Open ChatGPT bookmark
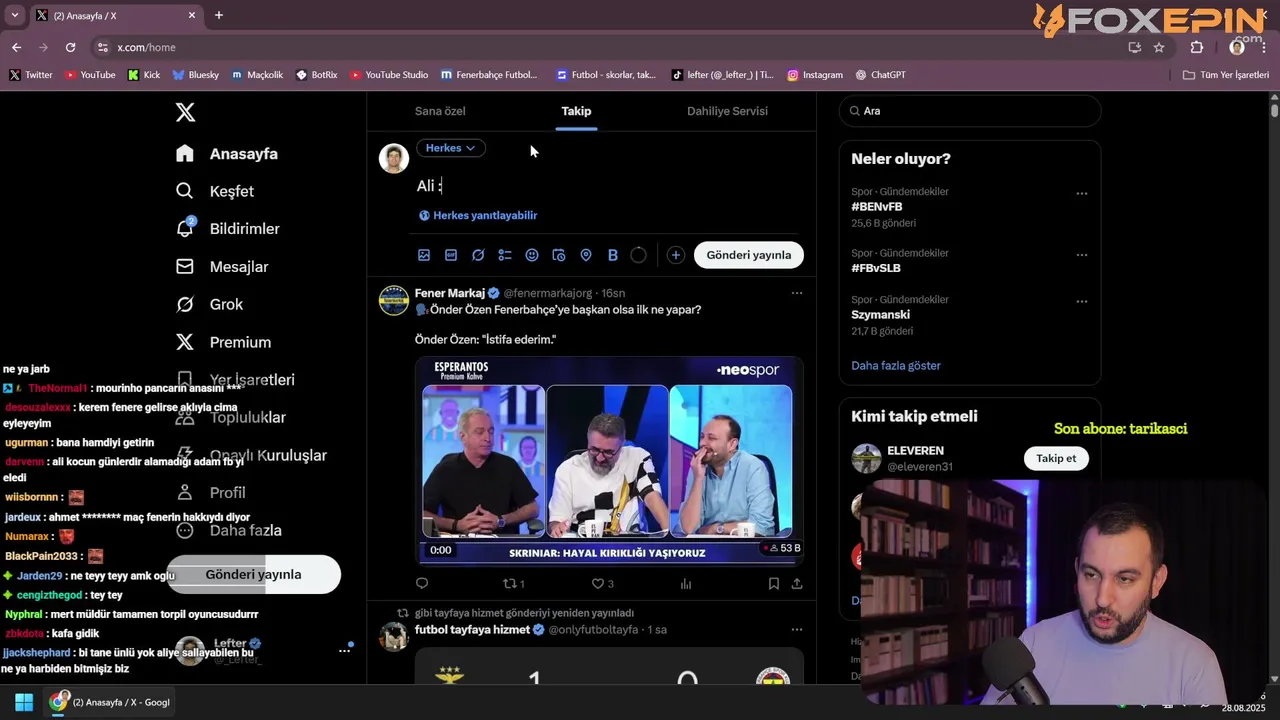 pos(881,75)
